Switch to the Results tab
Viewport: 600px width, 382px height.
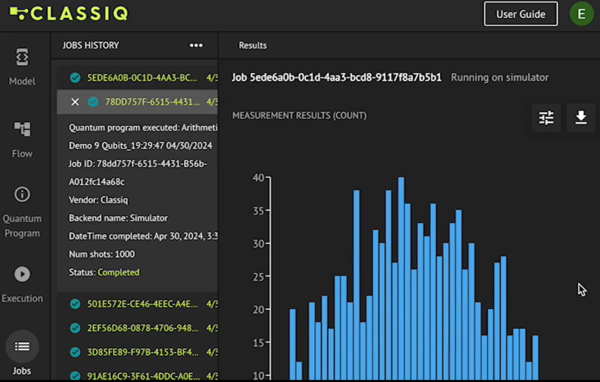pos(253,45)
